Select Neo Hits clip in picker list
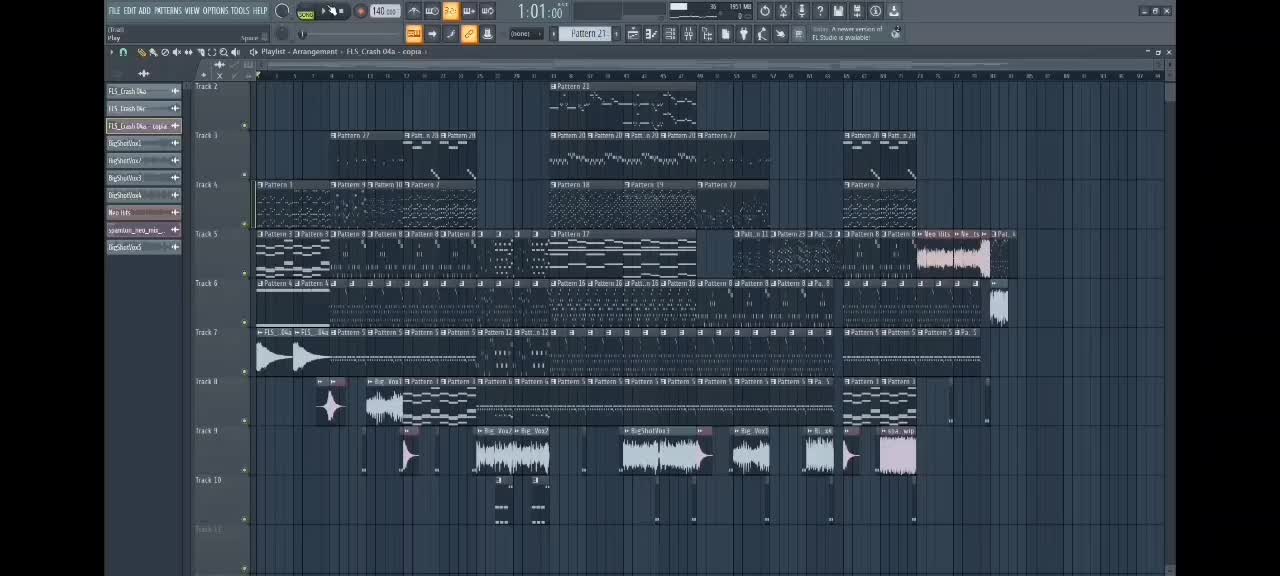This screenshot has height=576, width=1280. coord(143,212)
